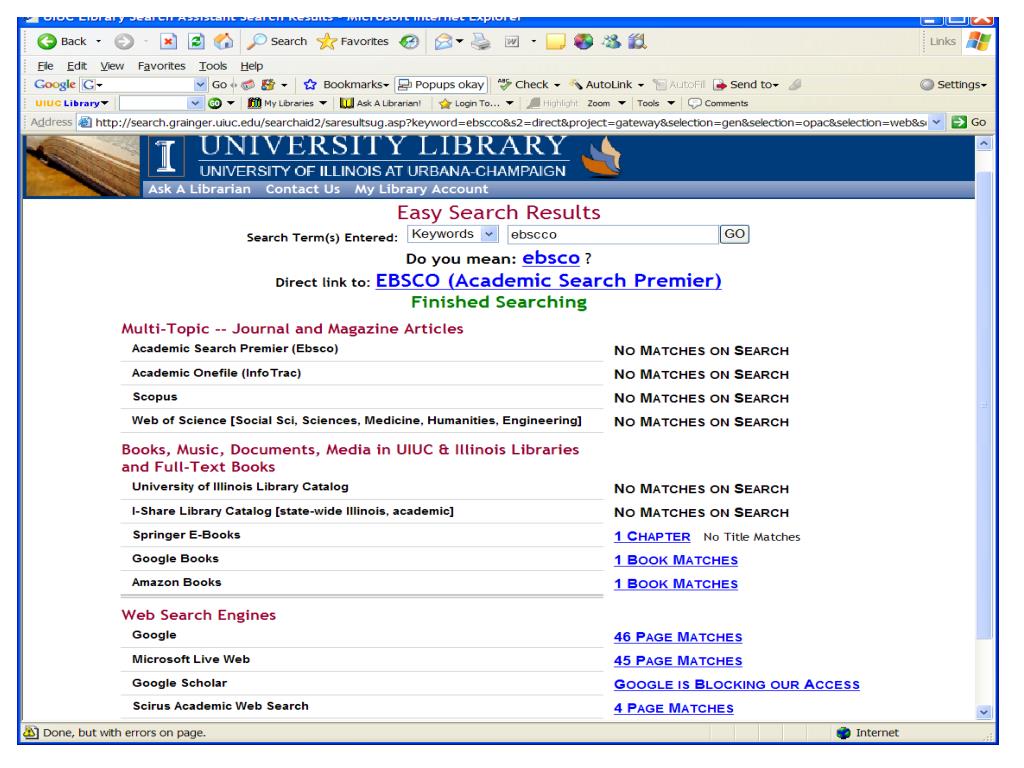The width and height of the screenshot is (1024, 768).
Task: Open Amazon Books 1 Book Matches link
Action: pyautogui.click(x=676, y=584)
